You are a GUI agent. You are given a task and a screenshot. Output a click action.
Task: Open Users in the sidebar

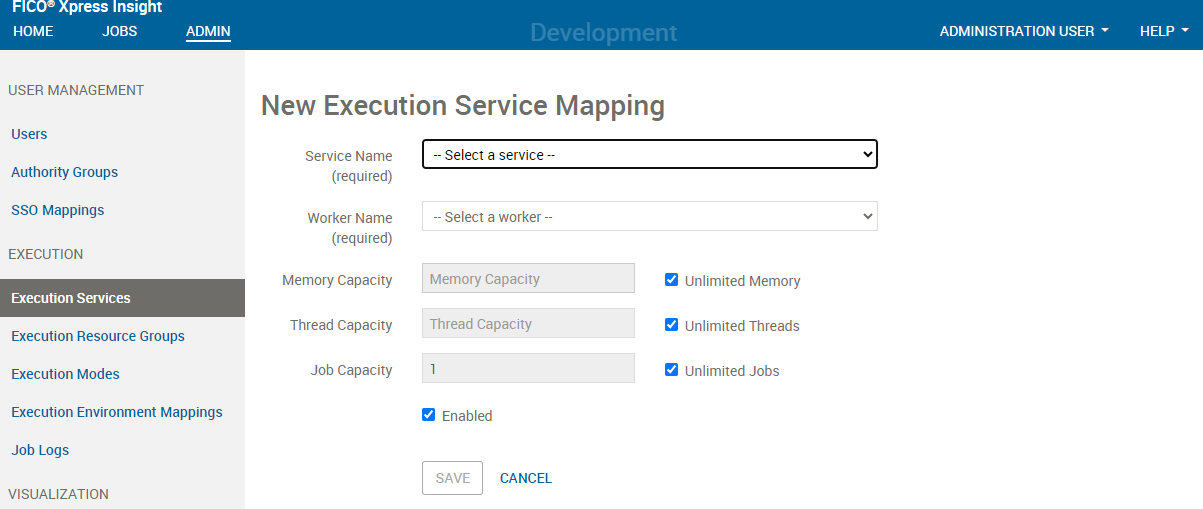pos(29,134)
